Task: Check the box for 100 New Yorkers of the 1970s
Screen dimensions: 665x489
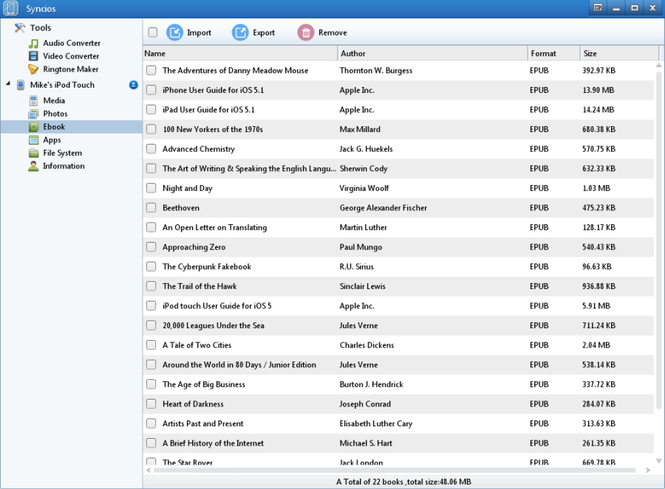Action: 151,129
